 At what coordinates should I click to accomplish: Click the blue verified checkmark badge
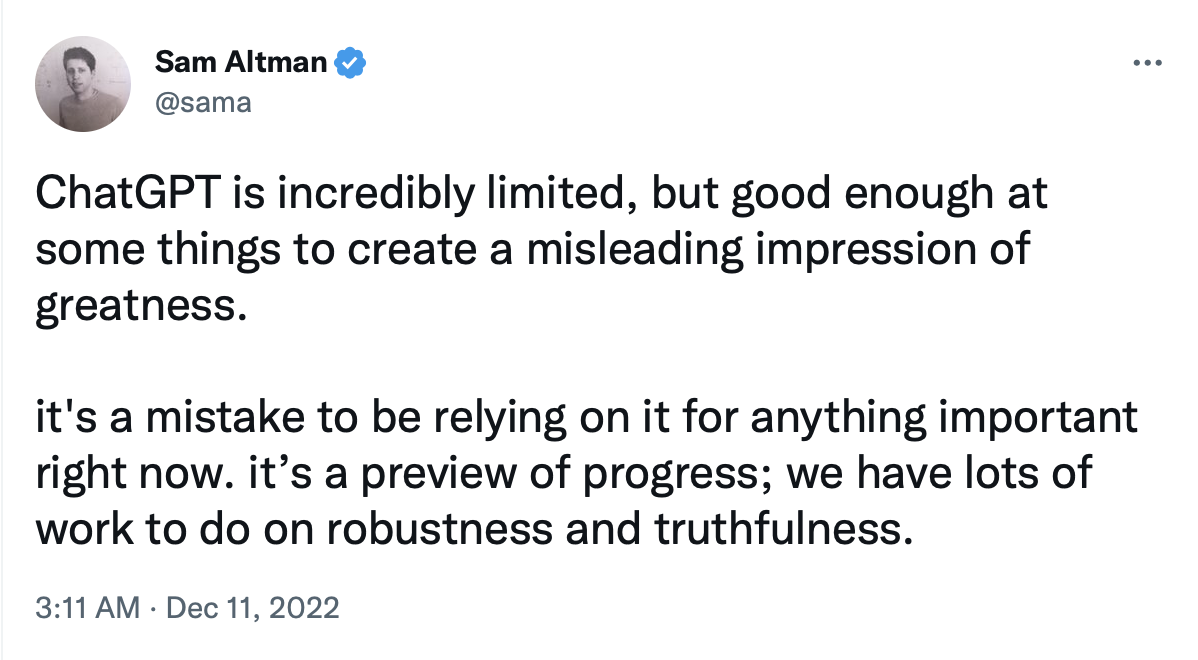point(350,63)
